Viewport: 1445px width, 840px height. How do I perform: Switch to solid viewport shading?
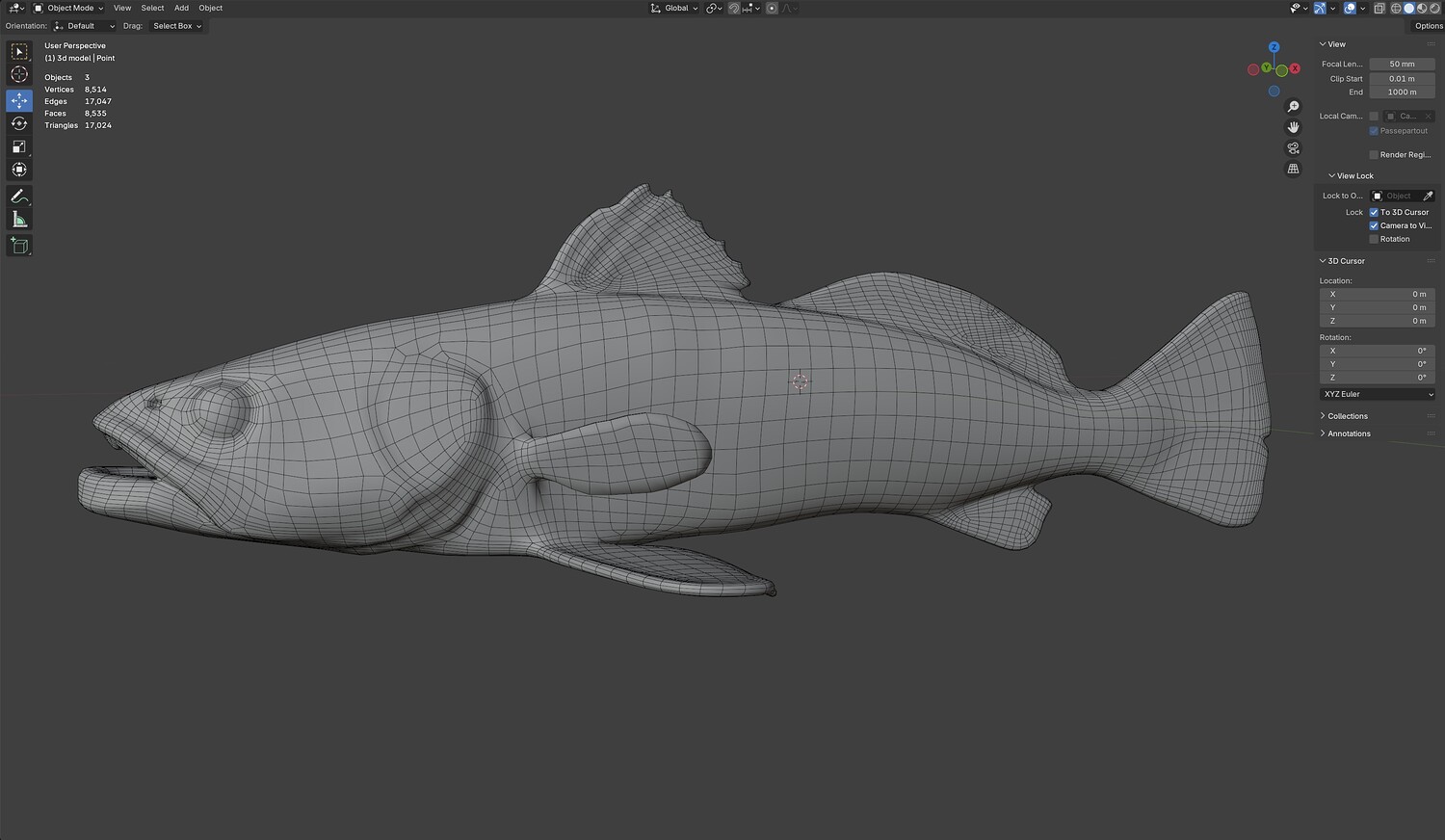[x=1408, y=8]
